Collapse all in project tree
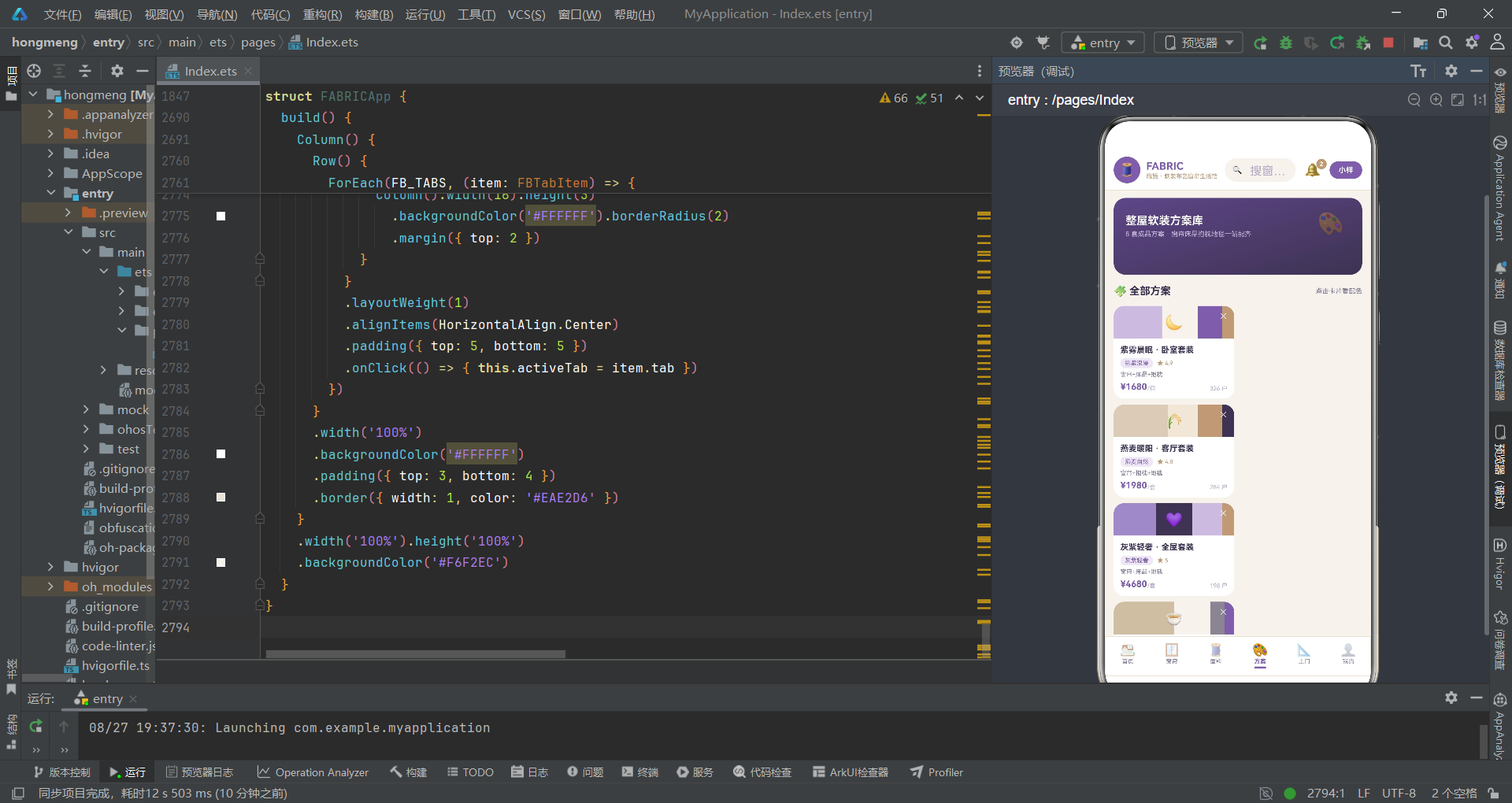The height and width of the screenshot is (803, 1512). 85,71
